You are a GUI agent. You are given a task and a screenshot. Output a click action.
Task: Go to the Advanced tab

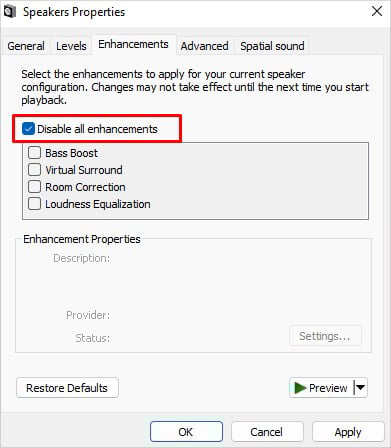tap(205, 46)
